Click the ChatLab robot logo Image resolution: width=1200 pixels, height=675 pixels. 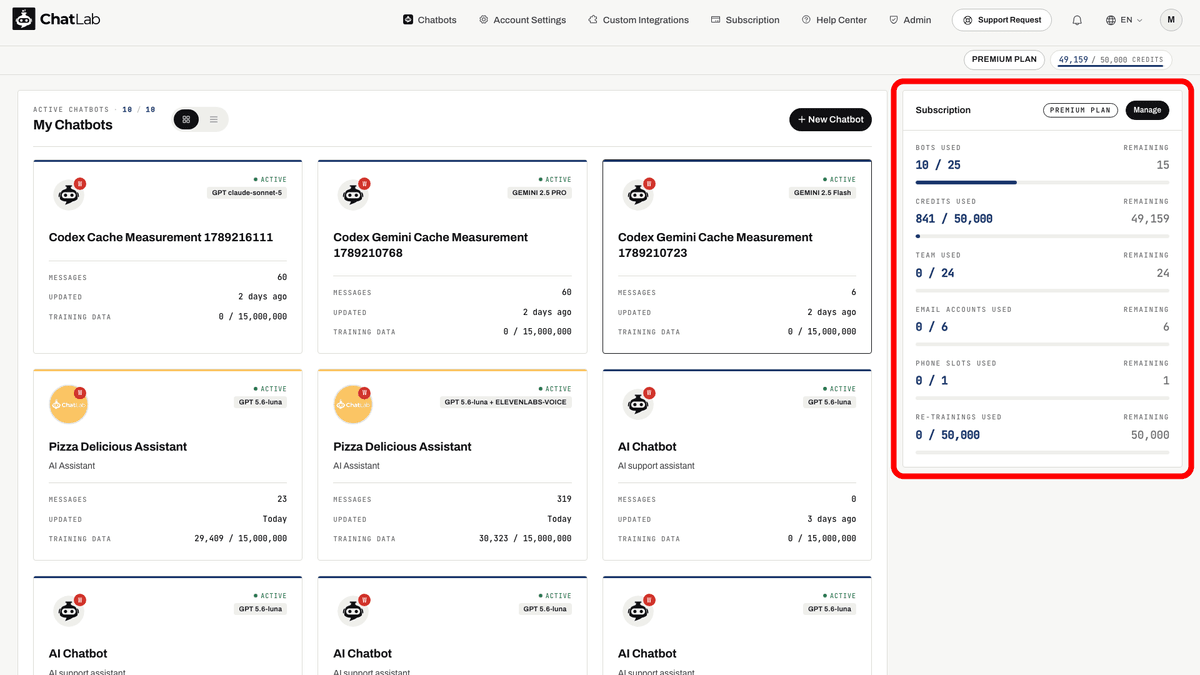click(23, 19)
